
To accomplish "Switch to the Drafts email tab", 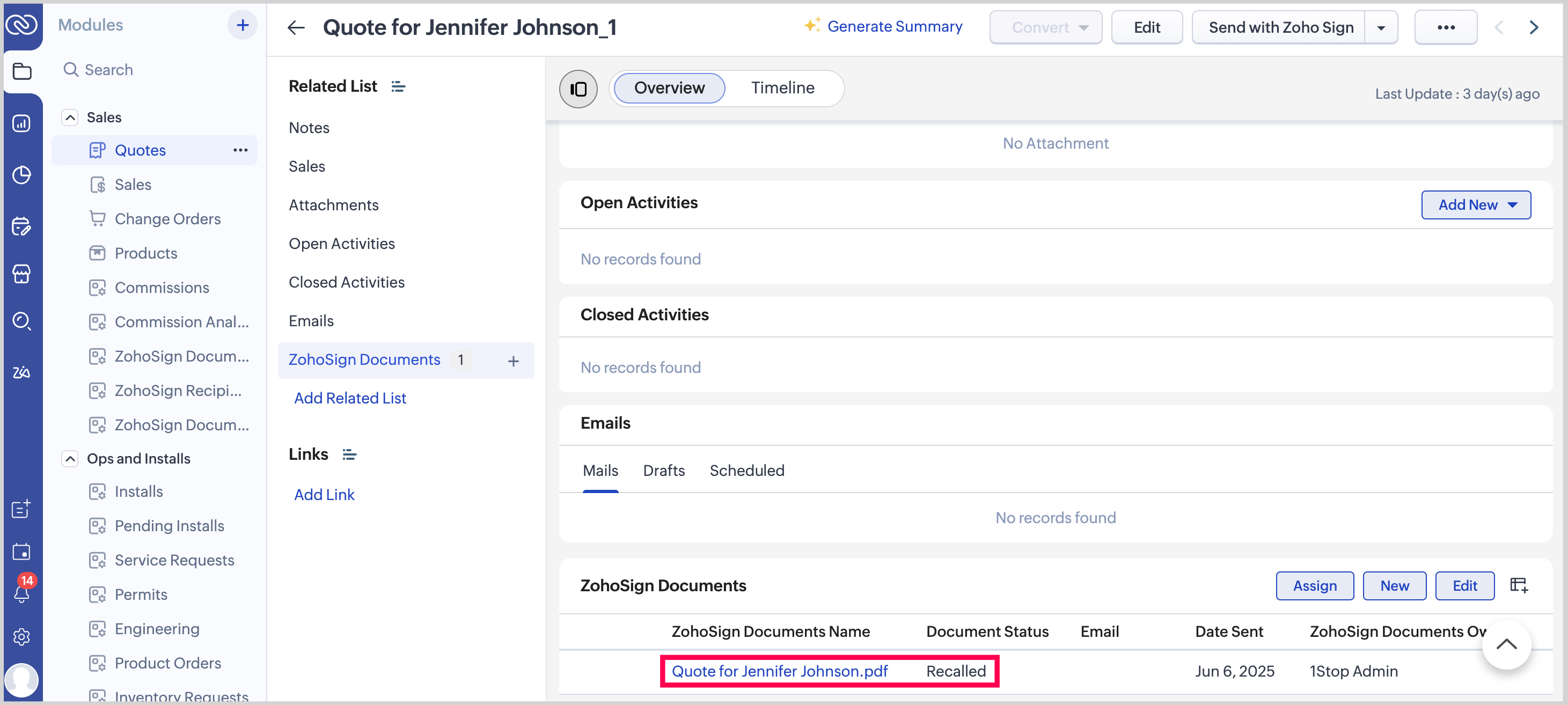I will point(663,470).
